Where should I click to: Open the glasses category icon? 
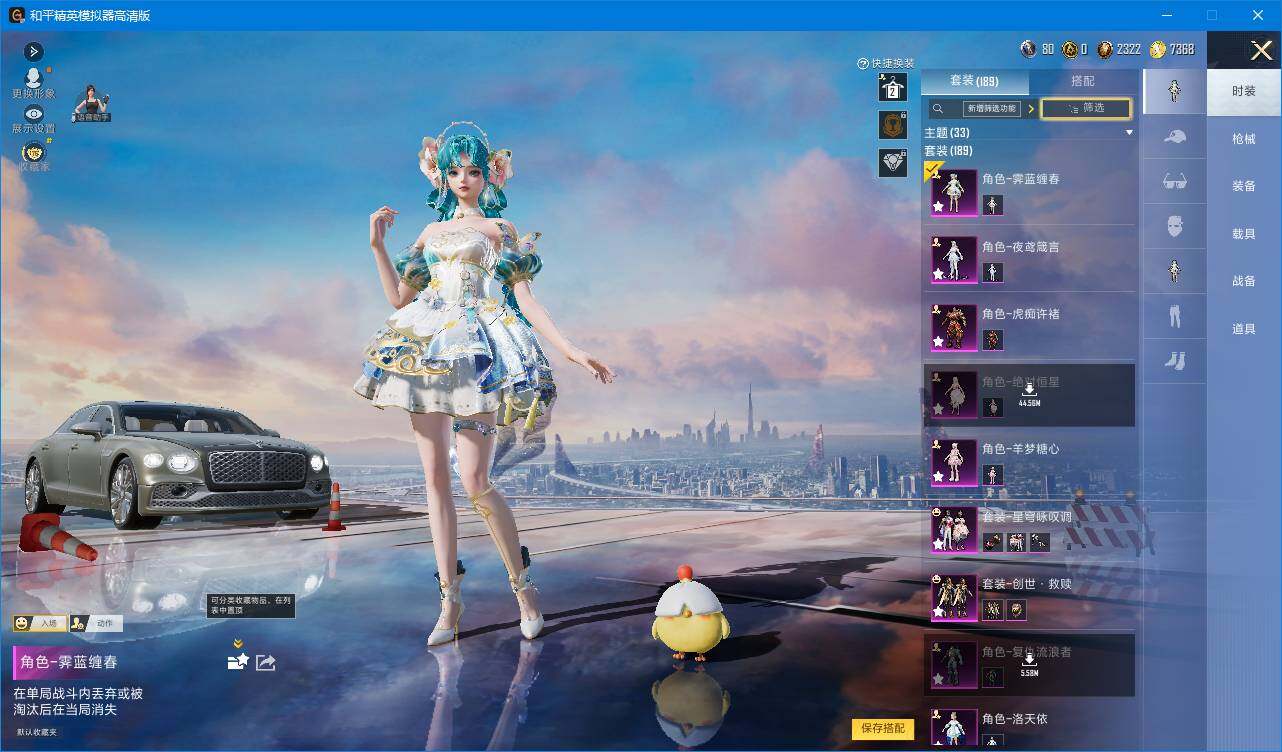1175,181
